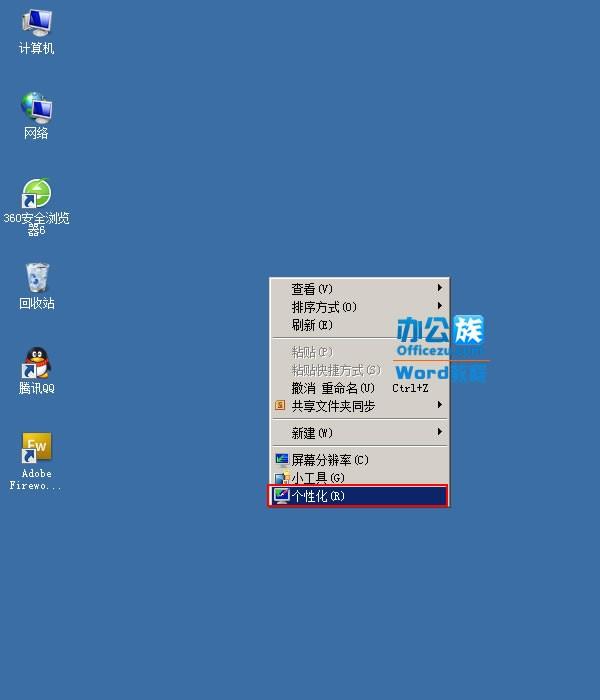Click the orange 共享文件夹同步 icon
This screenshot has height=700, width=600.
(280, 405)
